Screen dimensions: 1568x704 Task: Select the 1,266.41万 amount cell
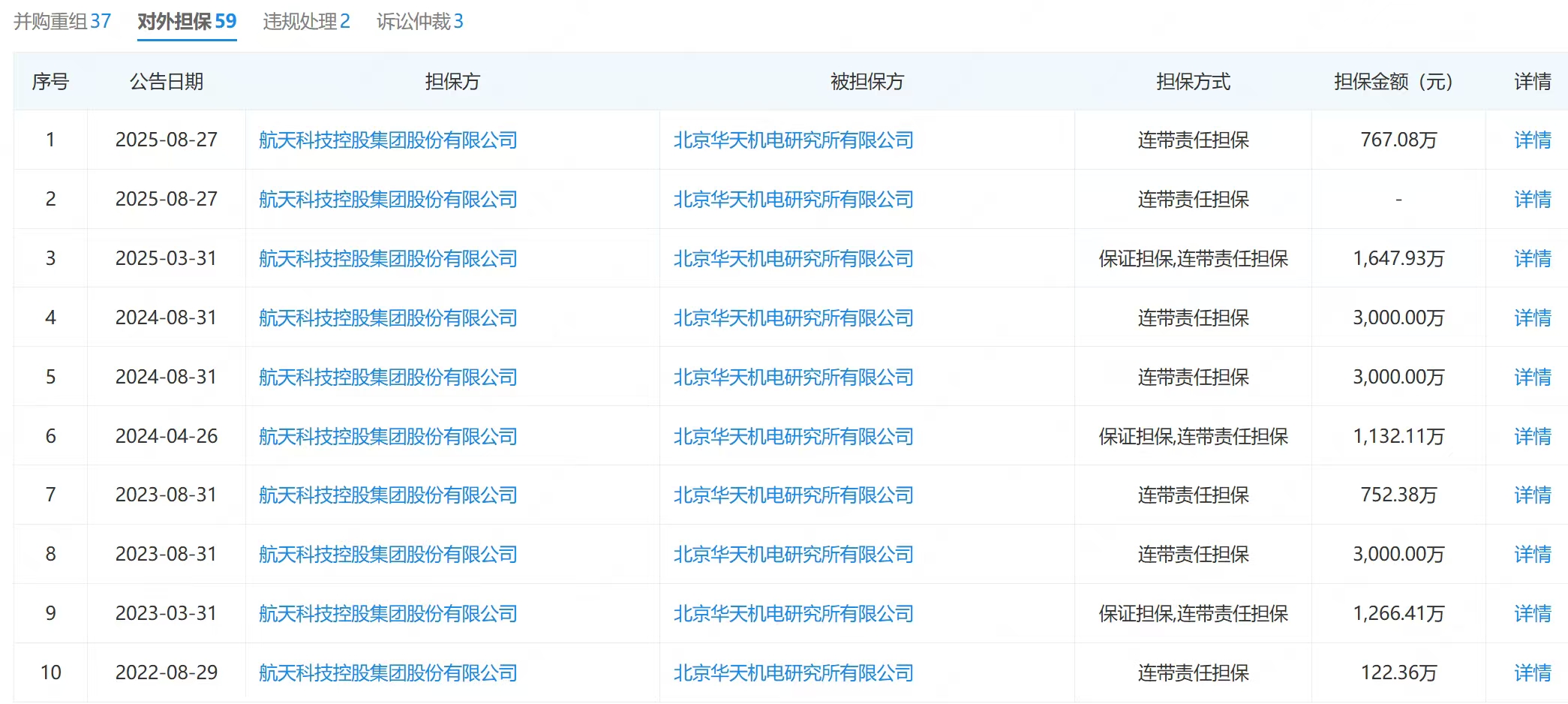click(x=1398, y=614)
